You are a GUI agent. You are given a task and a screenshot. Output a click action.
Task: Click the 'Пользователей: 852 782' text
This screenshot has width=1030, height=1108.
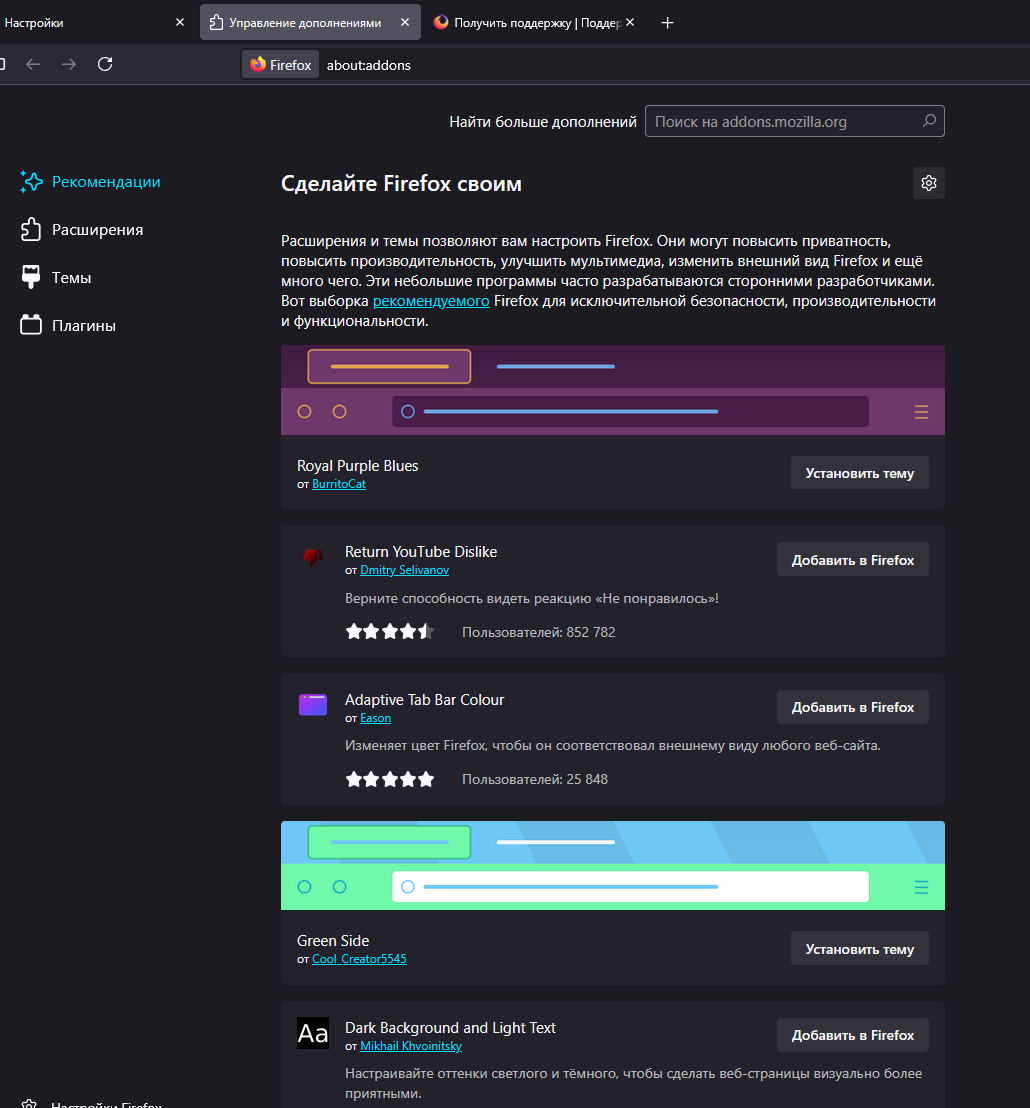[x=538, y=632]
